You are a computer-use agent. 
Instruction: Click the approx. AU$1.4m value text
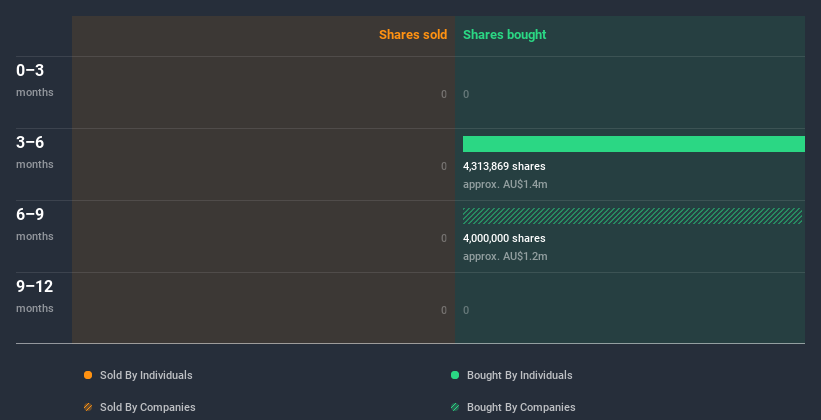coord(505,184)
